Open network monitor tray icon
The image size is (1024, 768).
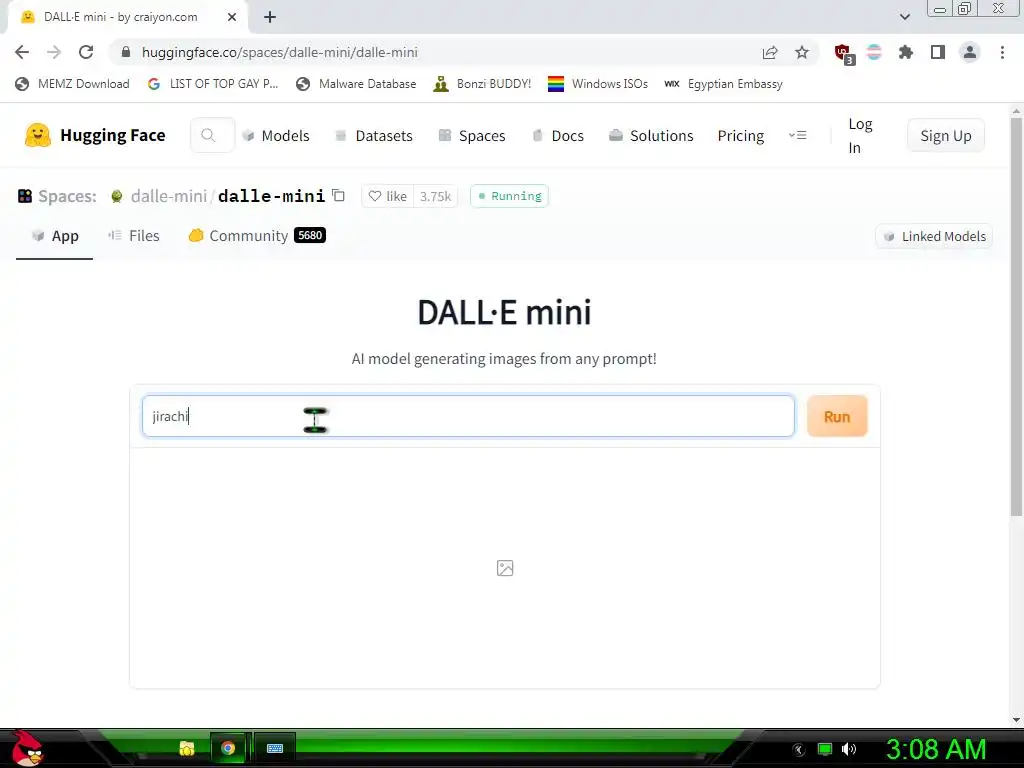coord(825,749)
